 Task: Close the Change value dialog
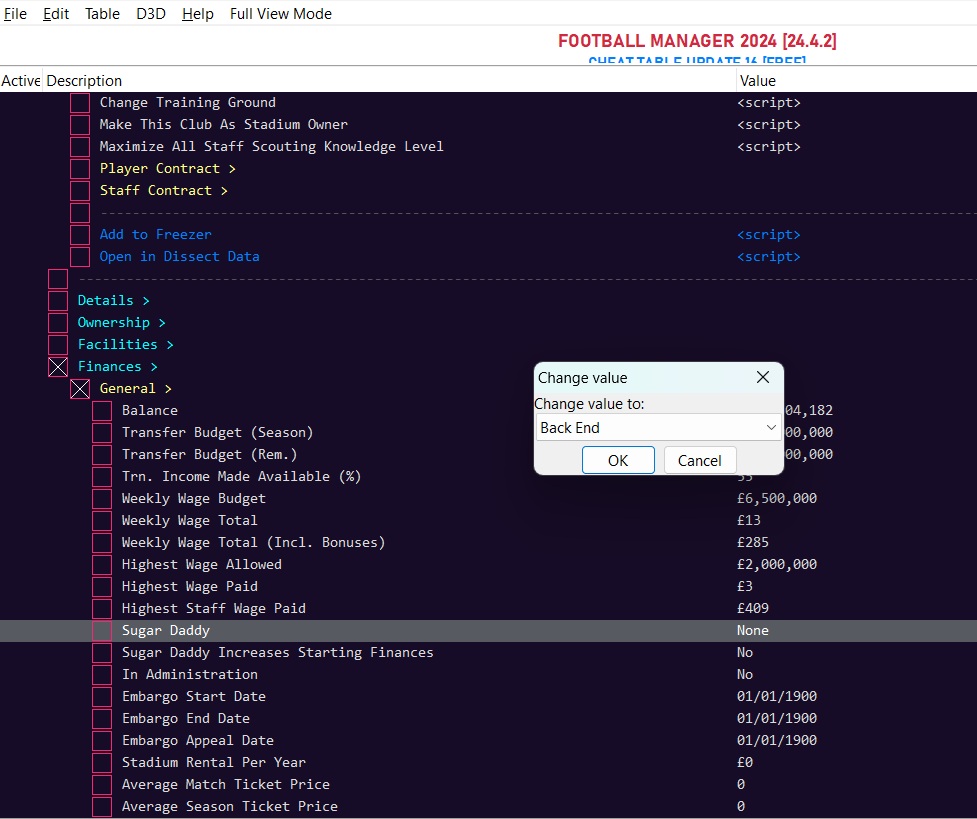point(762,377)
